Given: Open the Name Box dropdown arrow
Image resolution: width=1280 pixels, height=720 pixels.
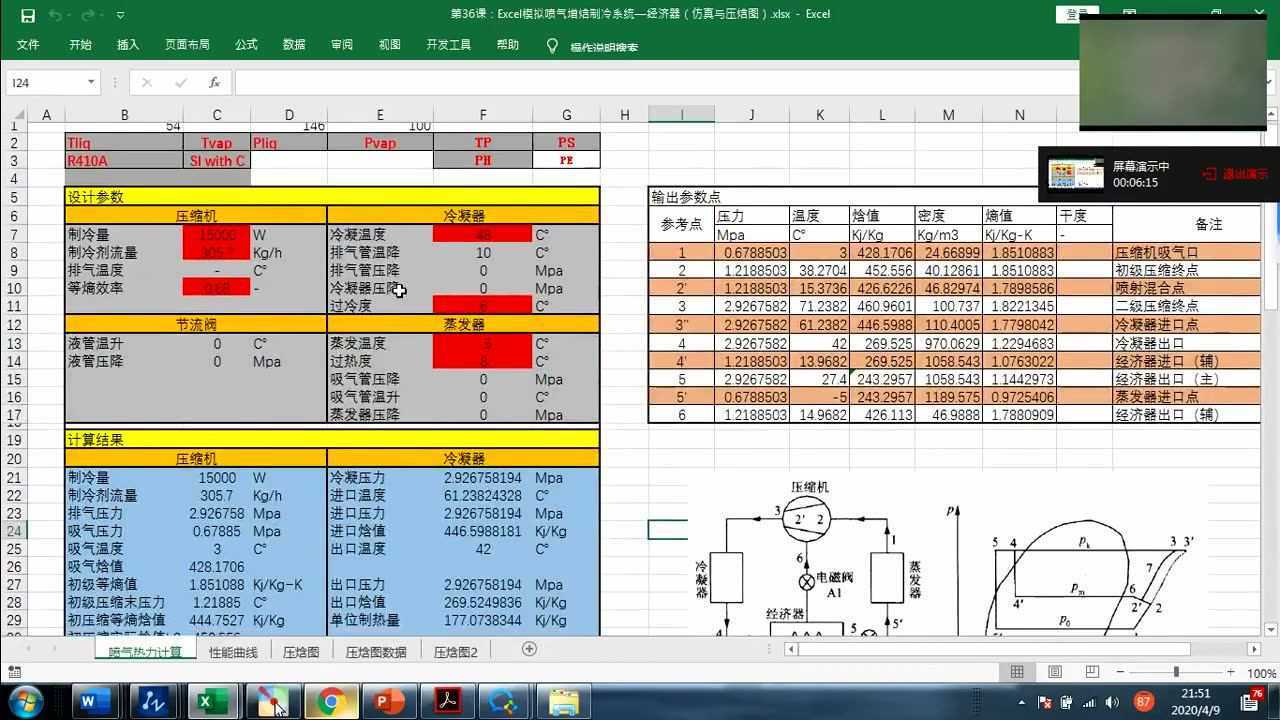Looking at the screenshot, I should point(92,82).
